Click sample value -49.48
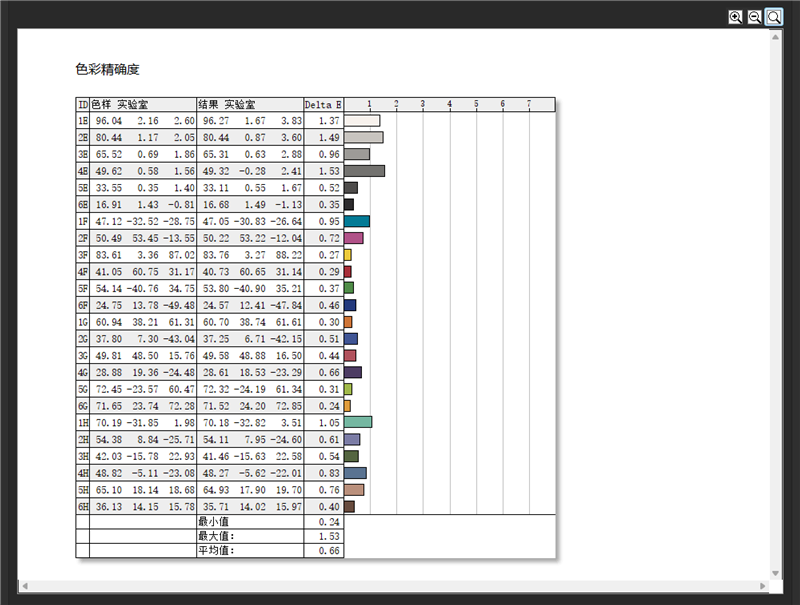Image resolution: width=800 pixels, height=605 pixels. point(179,305)
